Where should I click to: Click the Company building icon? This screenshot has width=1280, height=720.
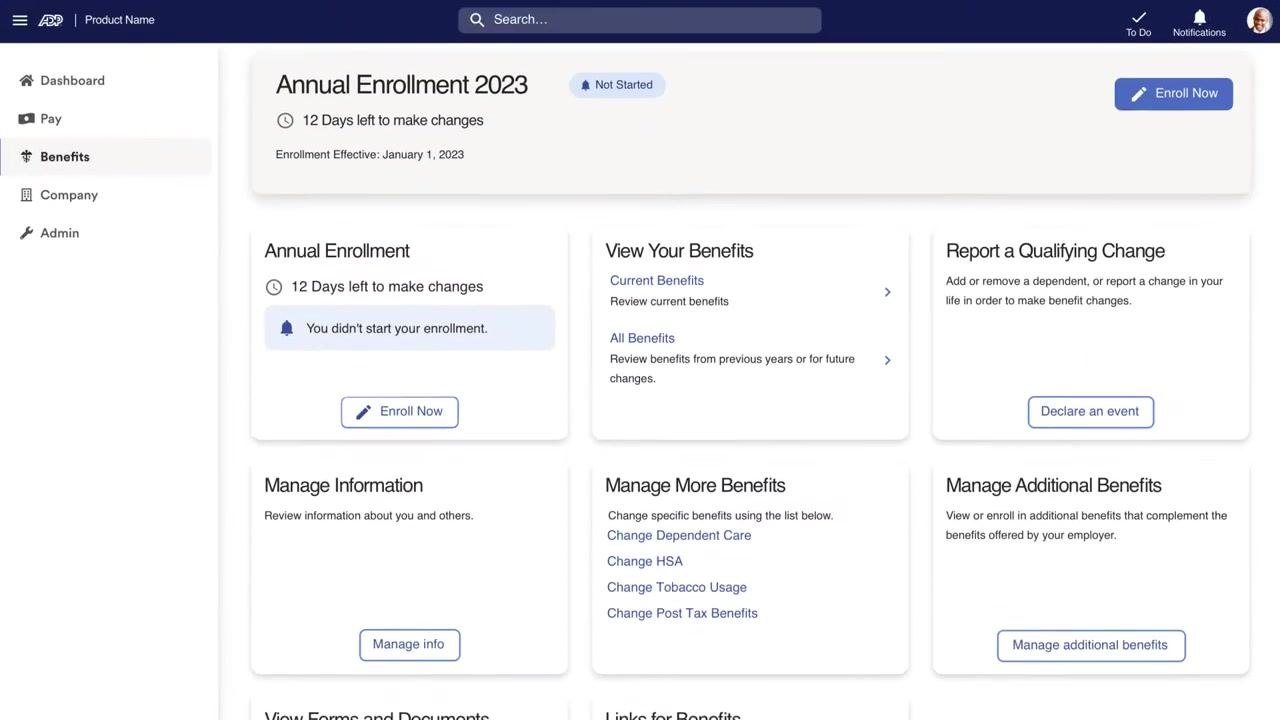pyautogui.click(x=26, y=195)
